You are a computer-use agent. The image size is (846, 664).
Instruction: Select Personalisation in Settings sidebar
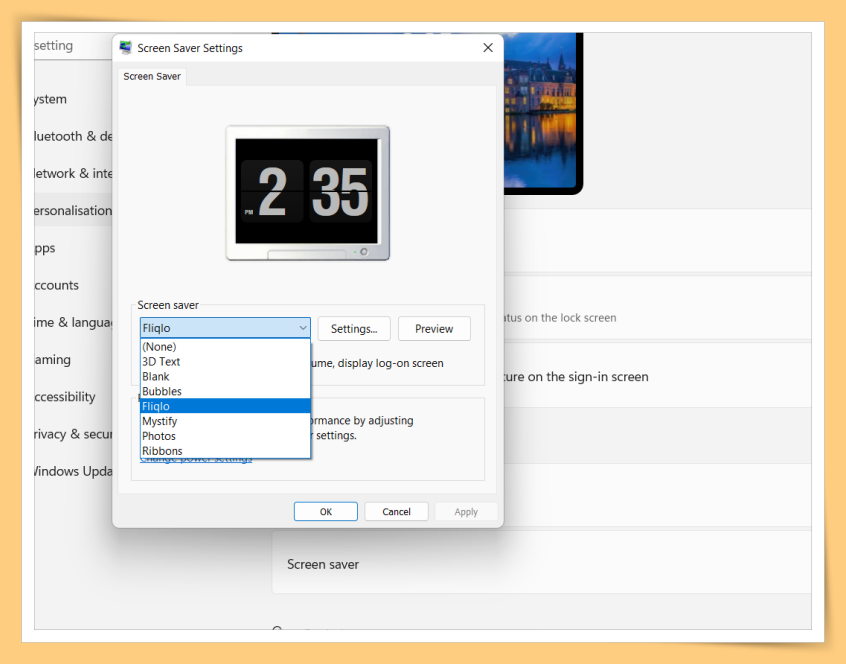tap(73, 211)
